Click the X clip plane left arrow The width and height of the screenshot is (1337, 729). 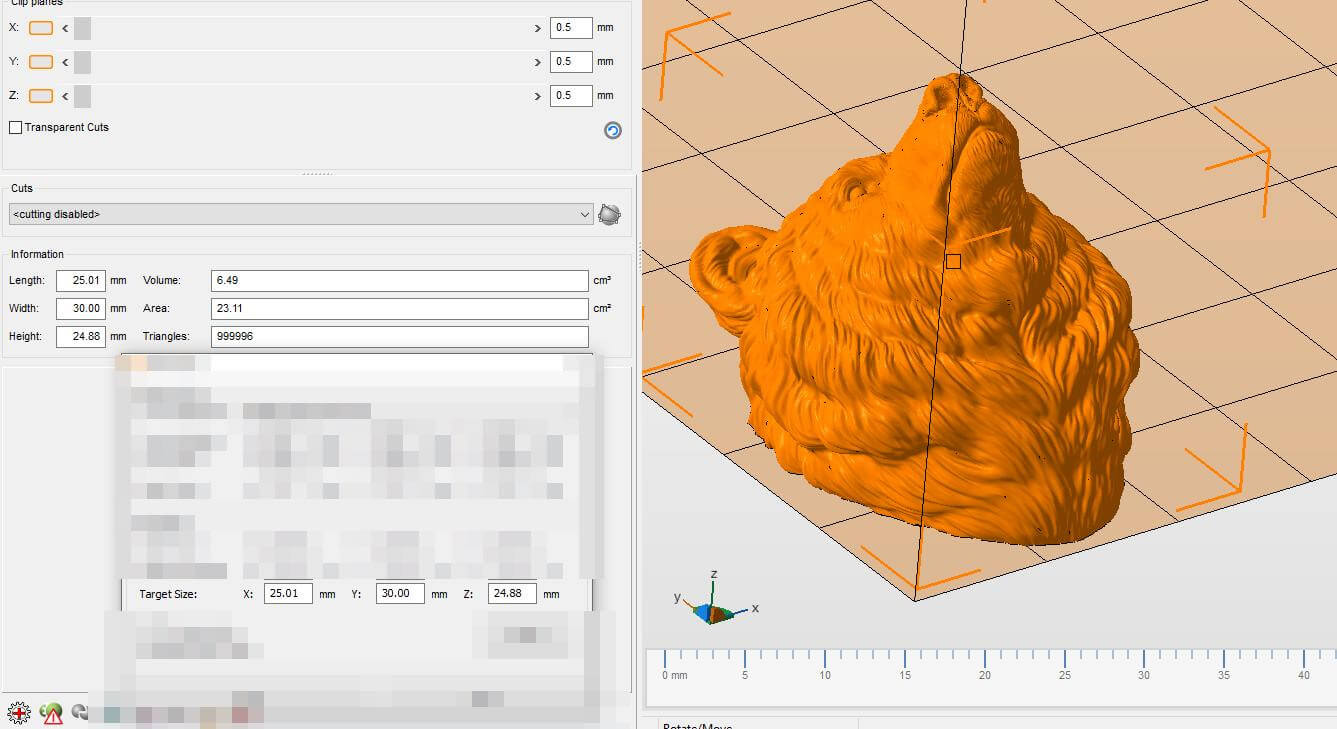coord(65,28)
